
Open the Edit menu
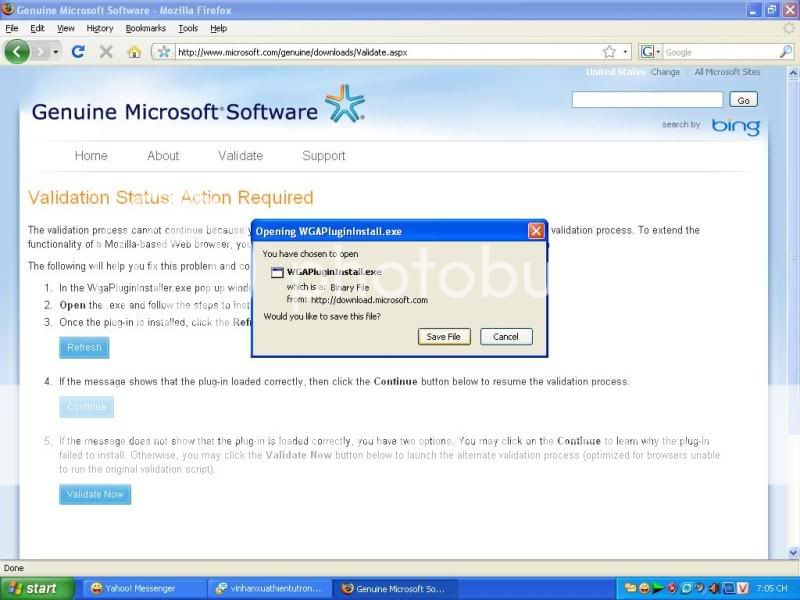click(37, 29)
